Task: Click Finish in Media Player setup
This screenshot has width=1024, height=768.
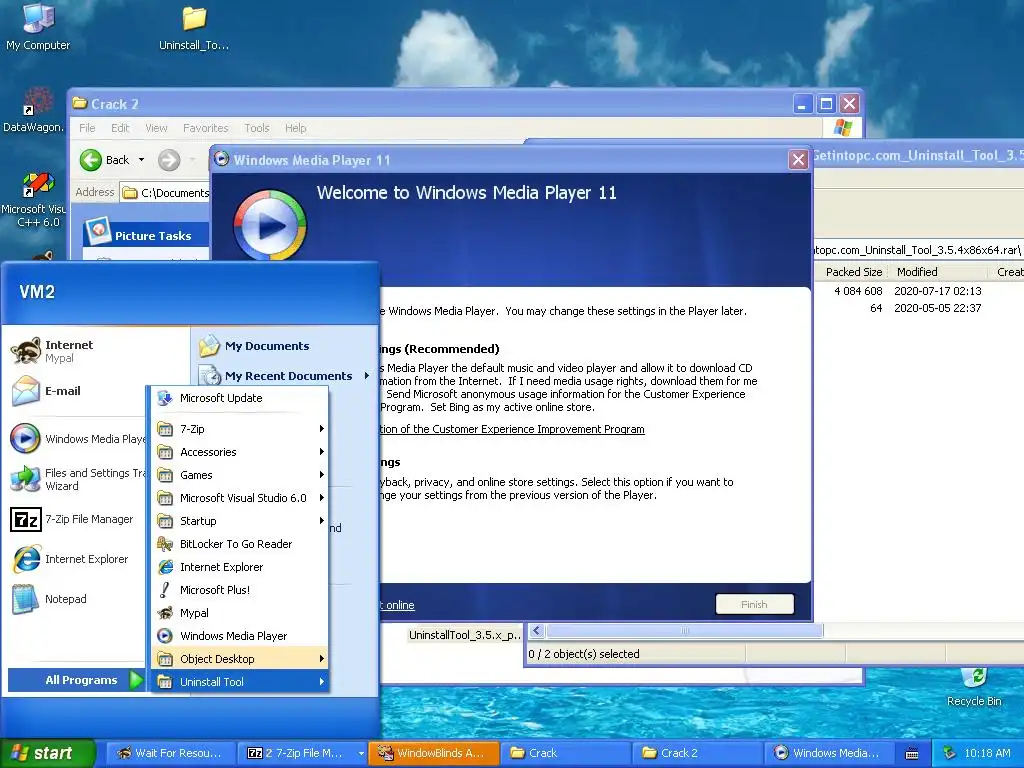Action: (x=754, y=604)
